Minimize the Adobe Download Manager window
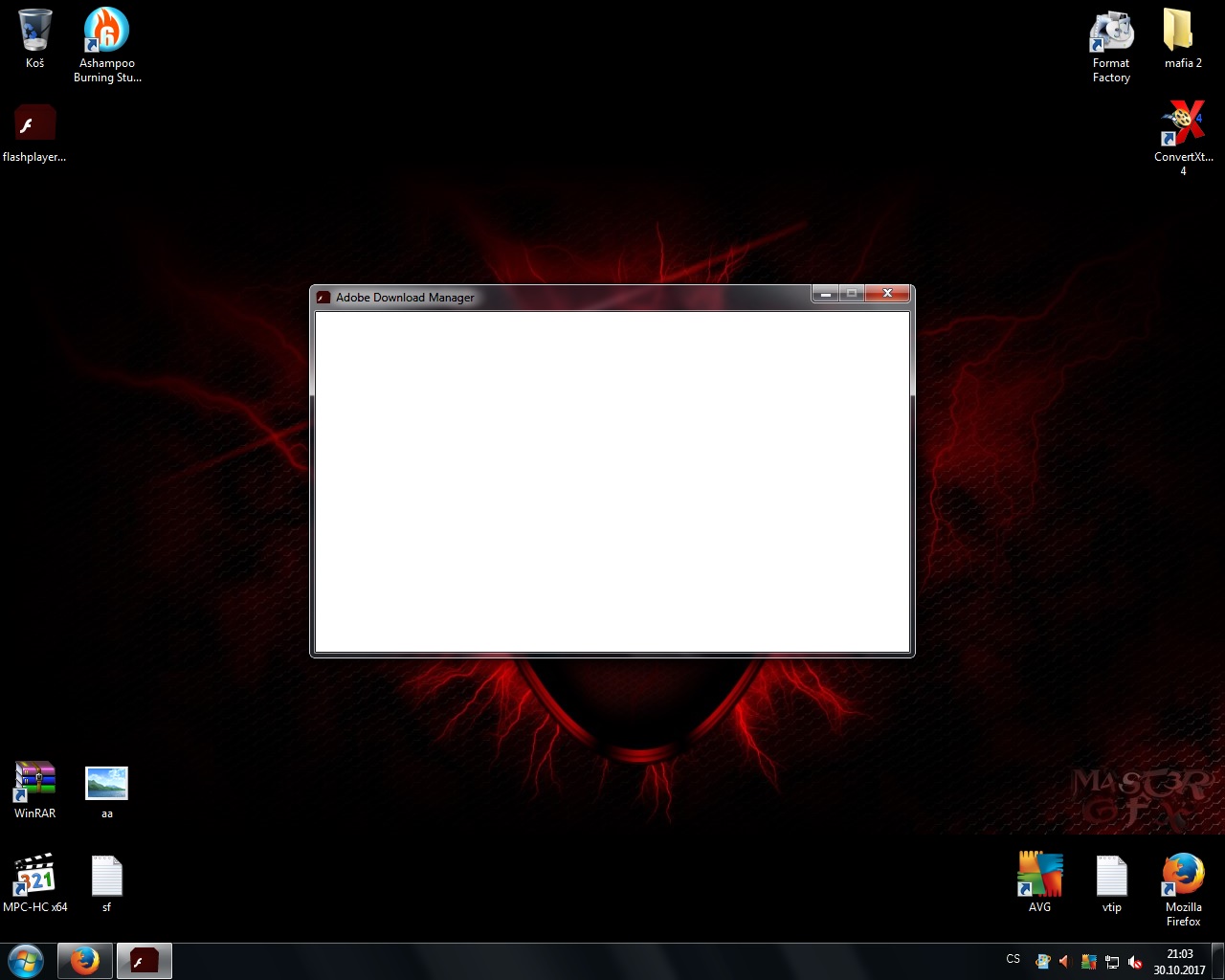Screen dimensions: 1225x980 tap(825, 294)
